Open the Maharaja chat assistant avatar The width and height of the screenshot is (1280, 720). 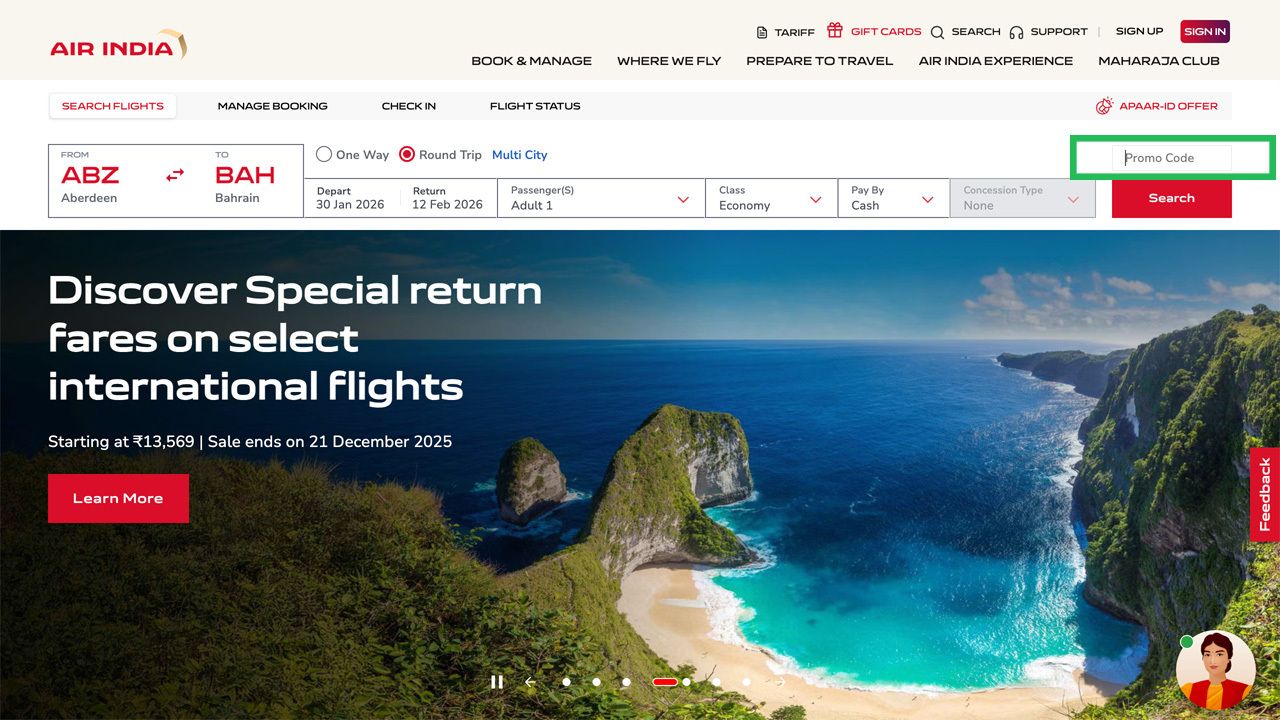coord(1216,670)
